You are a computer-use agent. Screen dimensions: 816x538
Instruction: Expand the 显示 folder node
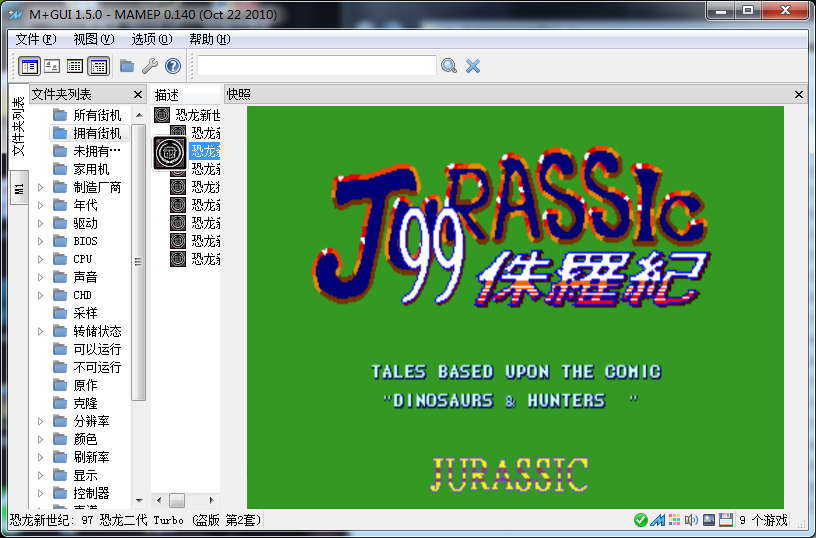click(x=41, y=476)
